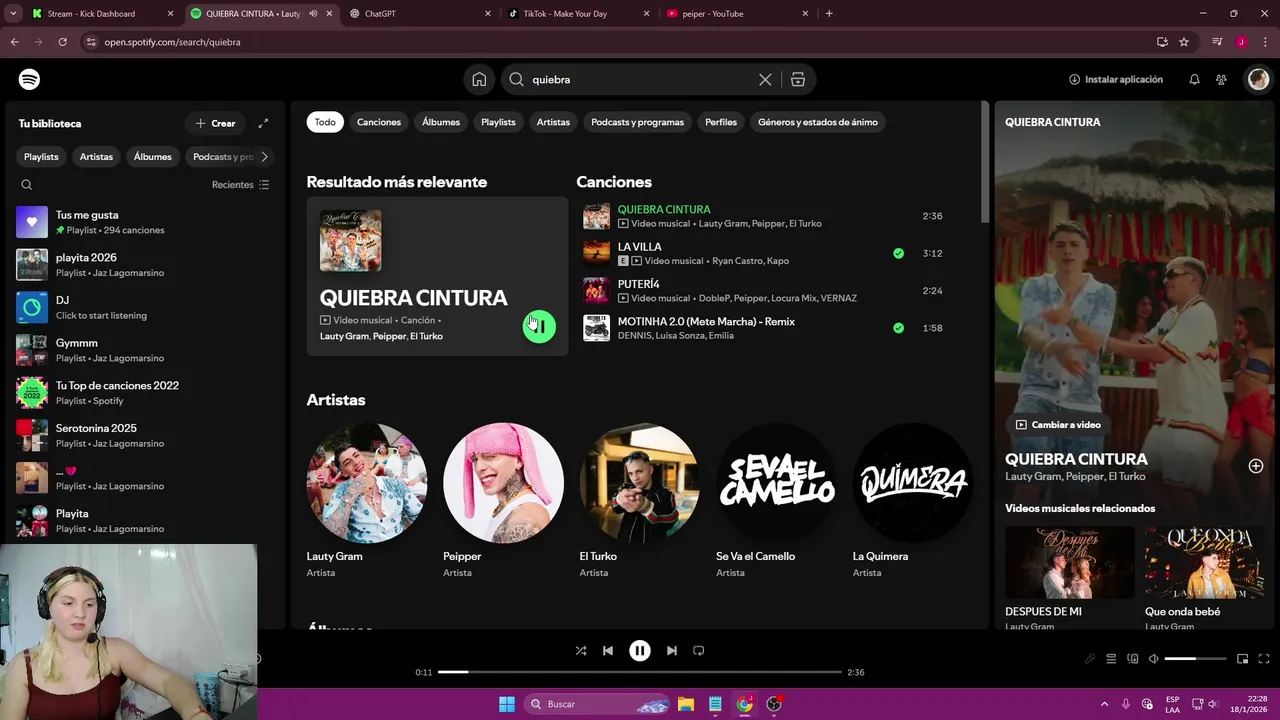
Task: Switch to the ChatGPT browser tab
Action: click(x=421, y=14)
